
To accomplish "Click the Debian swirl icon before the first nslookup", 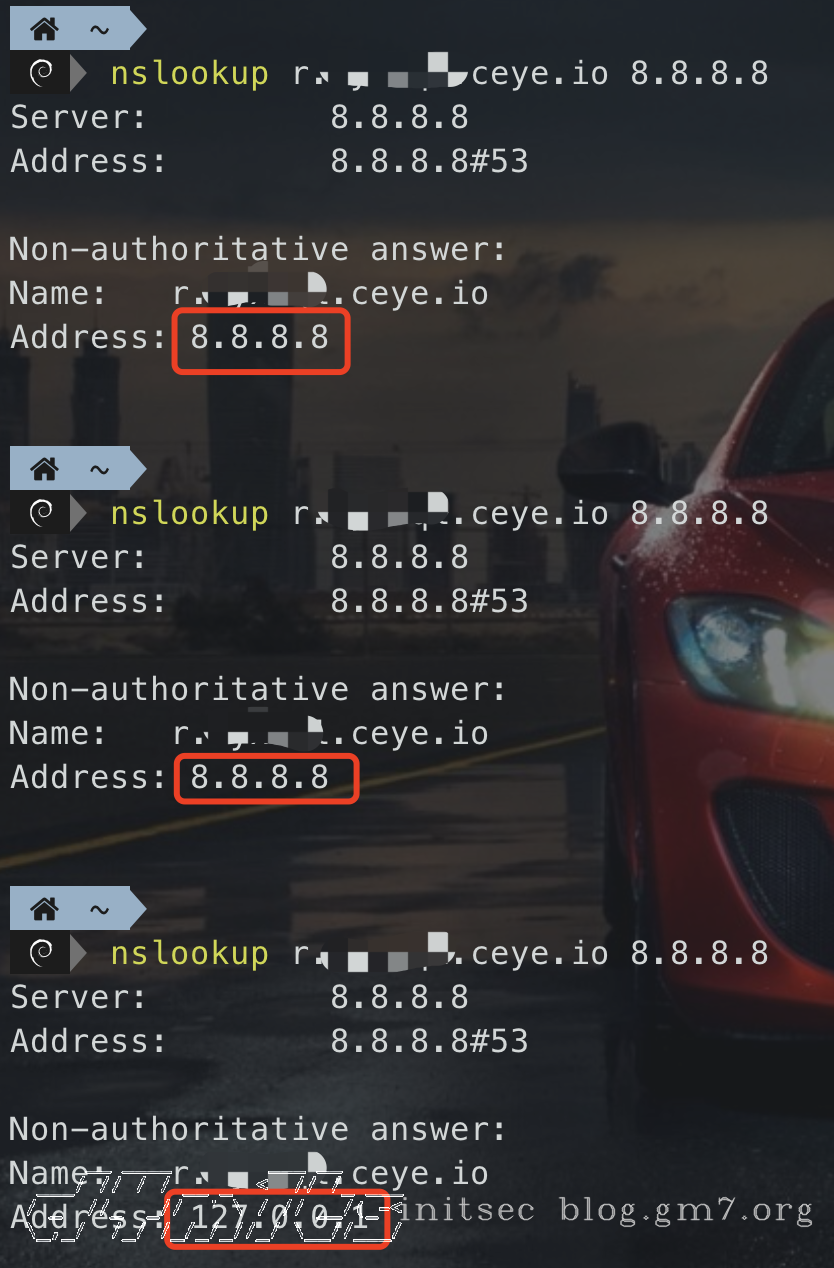I will pos(42,73).
